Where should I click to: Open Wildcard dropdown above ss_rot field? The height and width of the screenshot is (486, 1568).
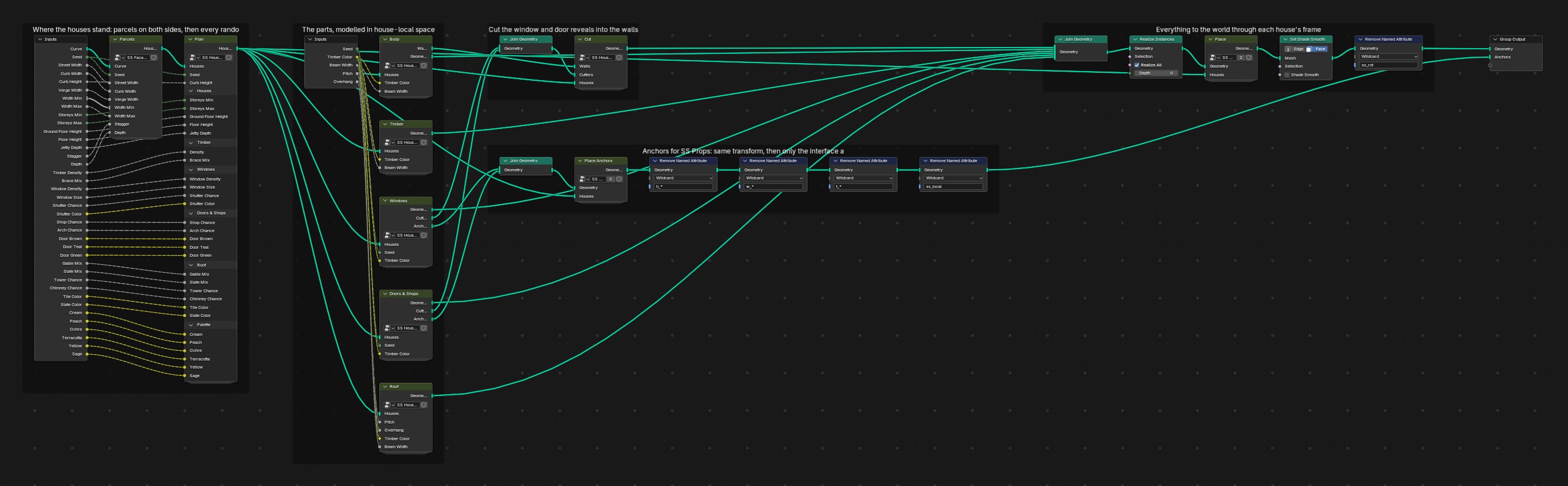click(1389, 57)
